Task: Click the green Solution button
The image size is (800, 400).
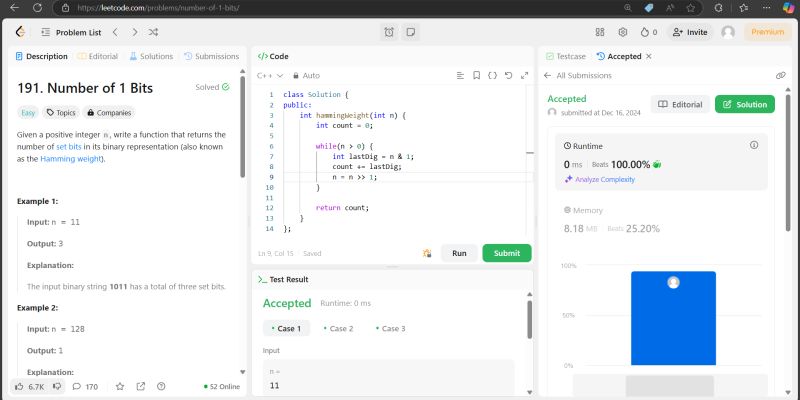Action: click(x=745, y=104)
